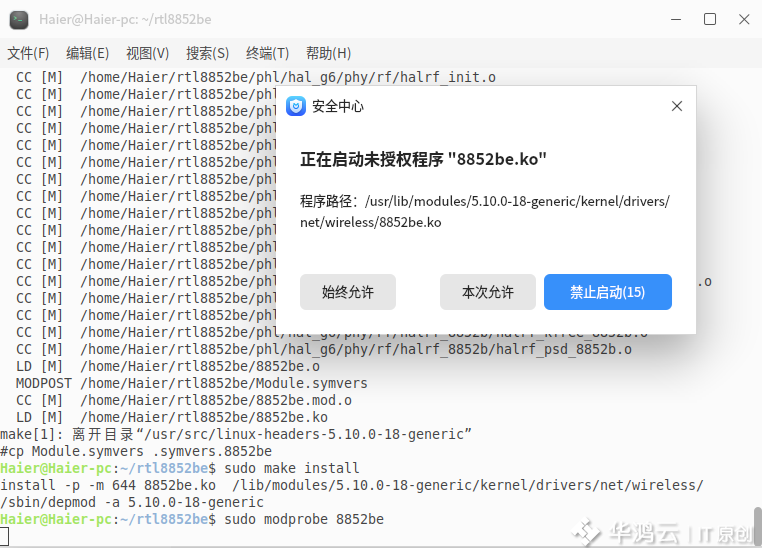762x548 pixels.
Task: Click the '/sbin/depmod -a 5.10.0-18-generic' line
Action: point(132,502)
